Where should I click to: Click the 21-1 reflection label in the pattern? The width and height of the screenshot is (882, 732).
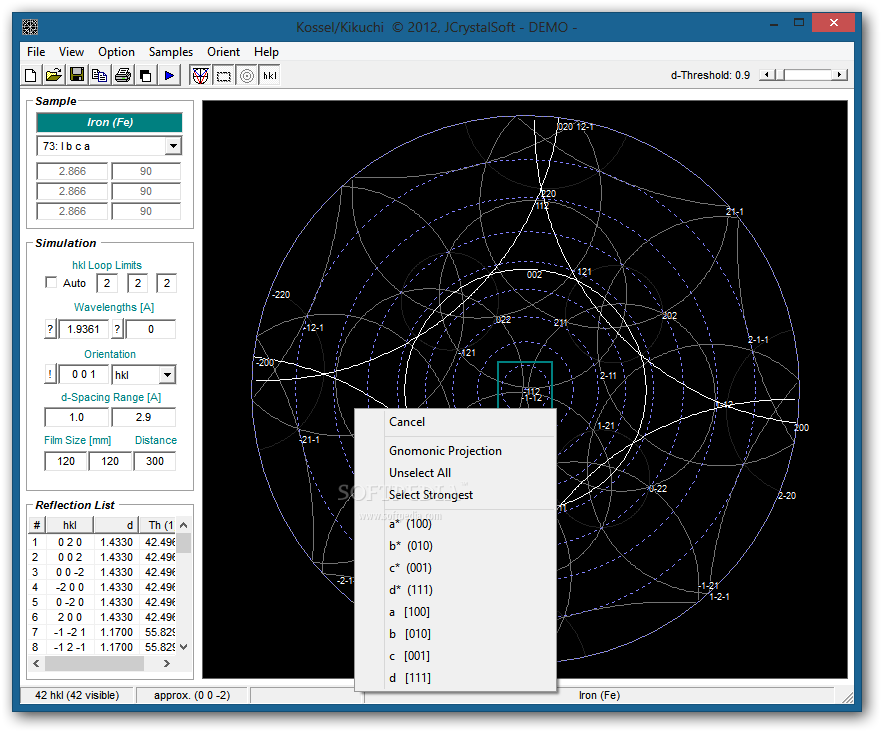[735, 212]
